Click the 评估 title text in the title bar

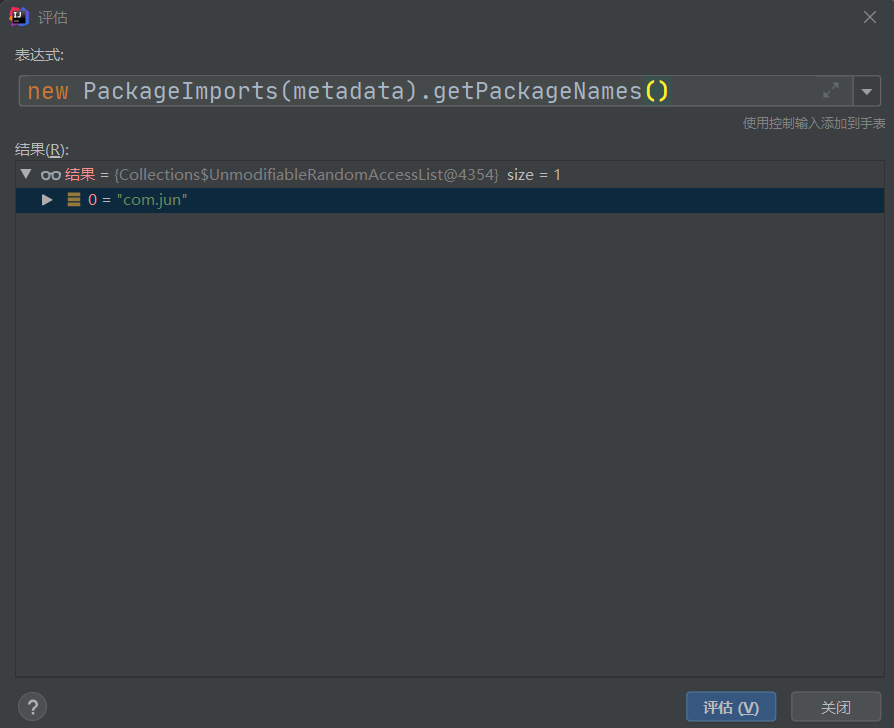point(53,18)
